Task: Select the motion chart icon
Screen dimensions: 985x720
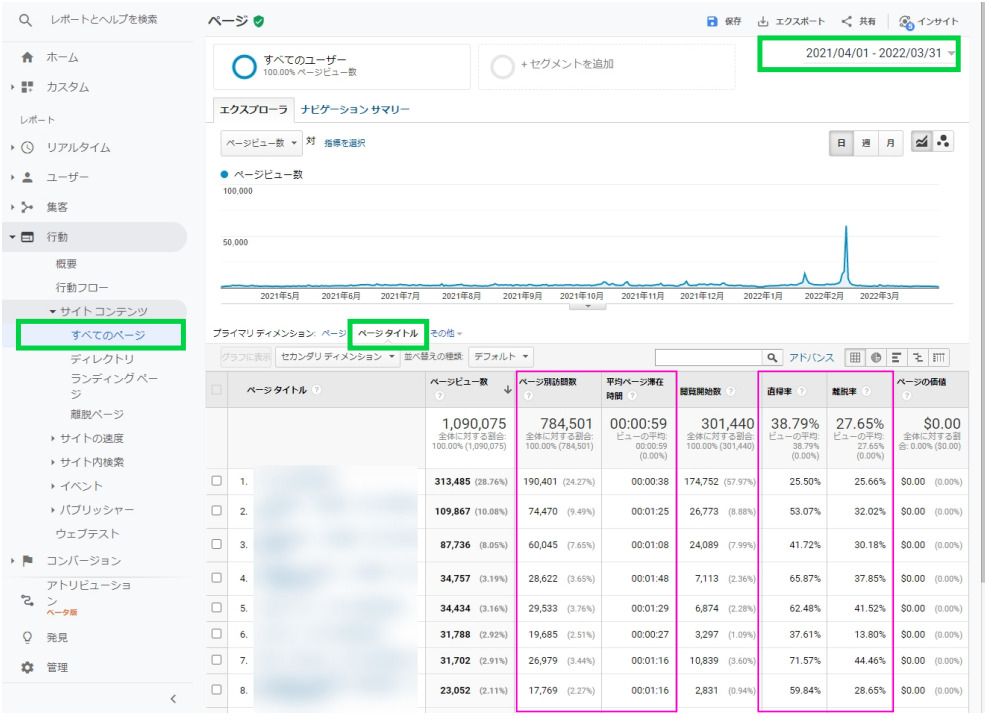Action: (942, 143)
